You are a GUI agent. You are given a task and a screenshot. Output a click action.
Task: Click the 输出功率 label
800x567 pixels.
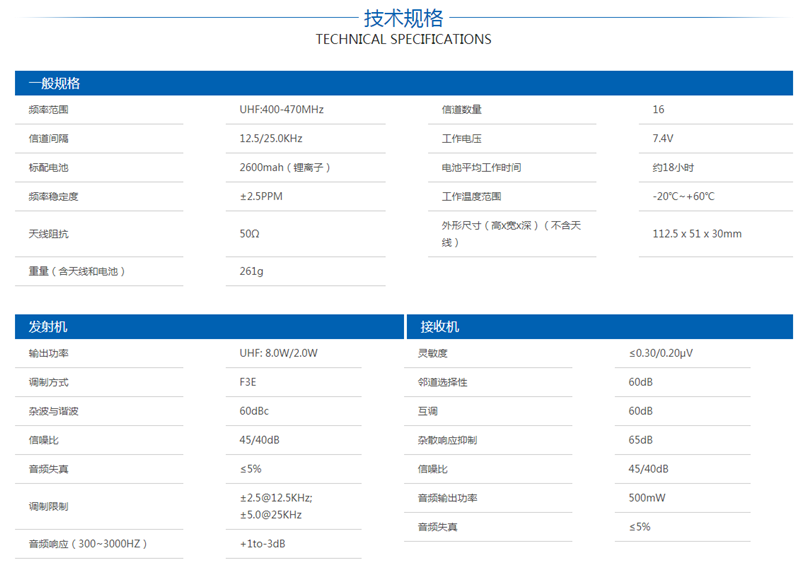pyautogui.click(x=48, y=354)
